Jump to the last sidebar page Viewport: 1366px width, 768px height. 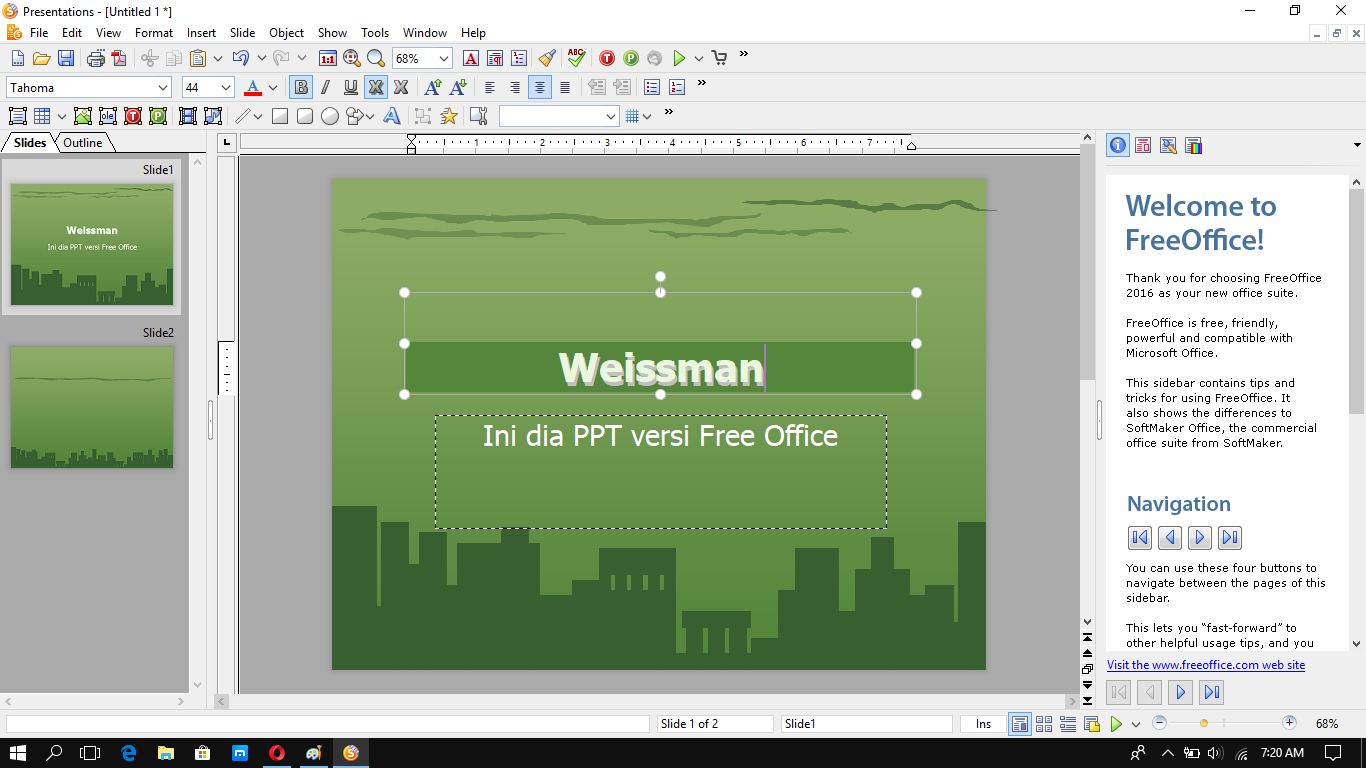pyautogui.click(x=1212, y=692)
